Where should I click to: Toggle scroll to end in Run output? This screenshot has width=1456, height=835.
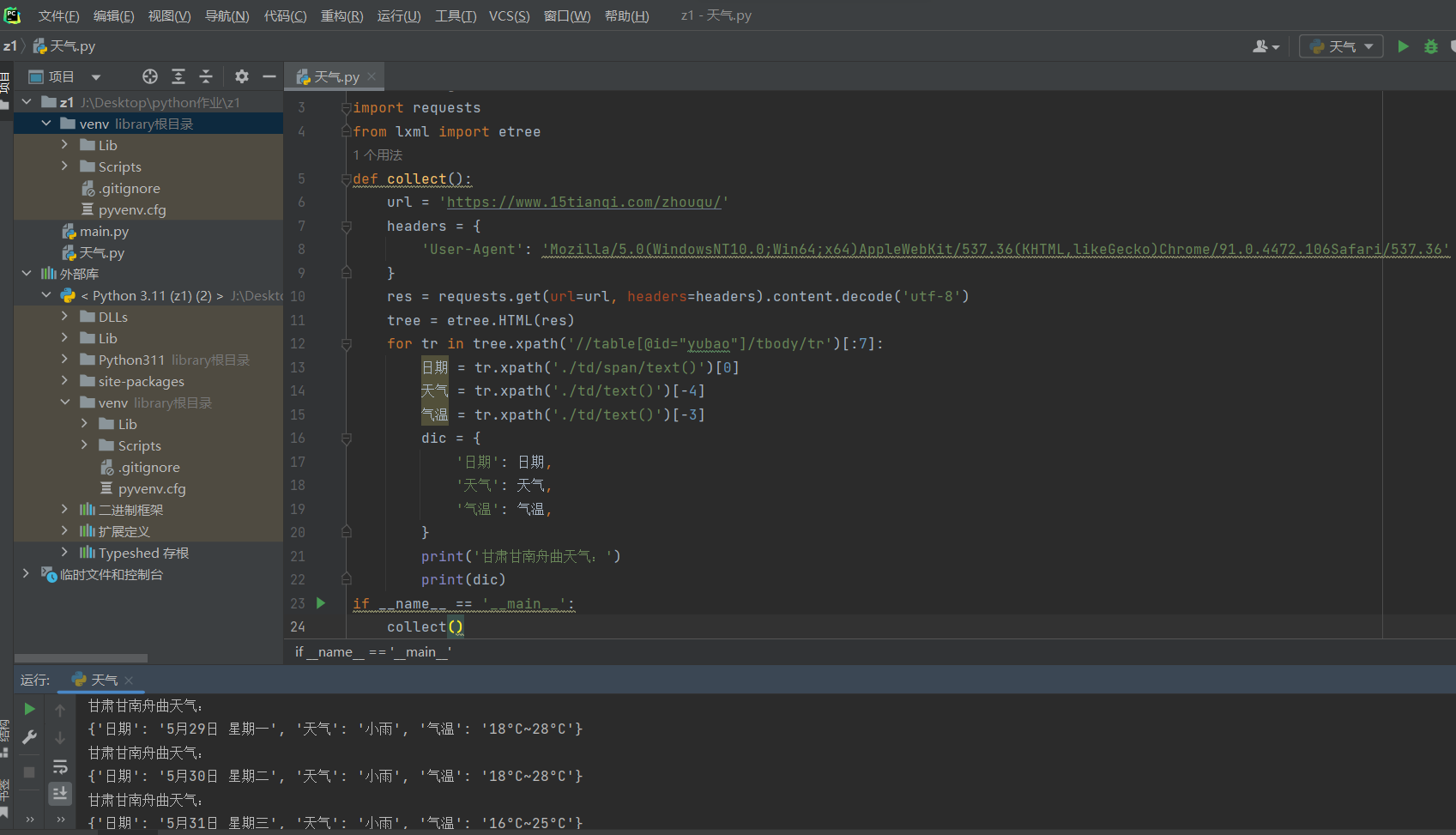(x=60, y=794)
